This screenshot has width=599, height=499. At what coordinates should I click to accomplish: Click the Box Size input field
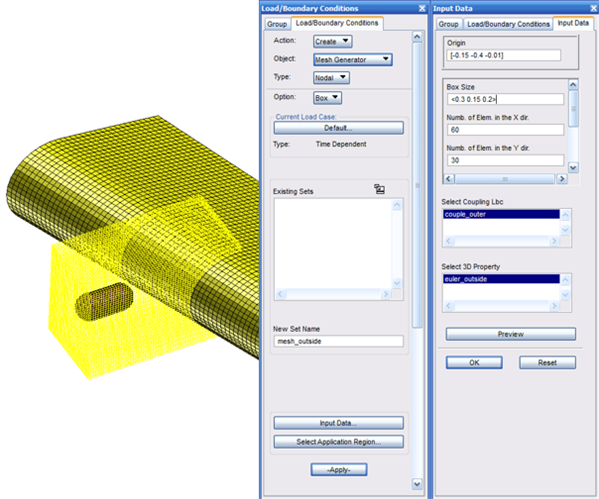(x=505, y=99)
